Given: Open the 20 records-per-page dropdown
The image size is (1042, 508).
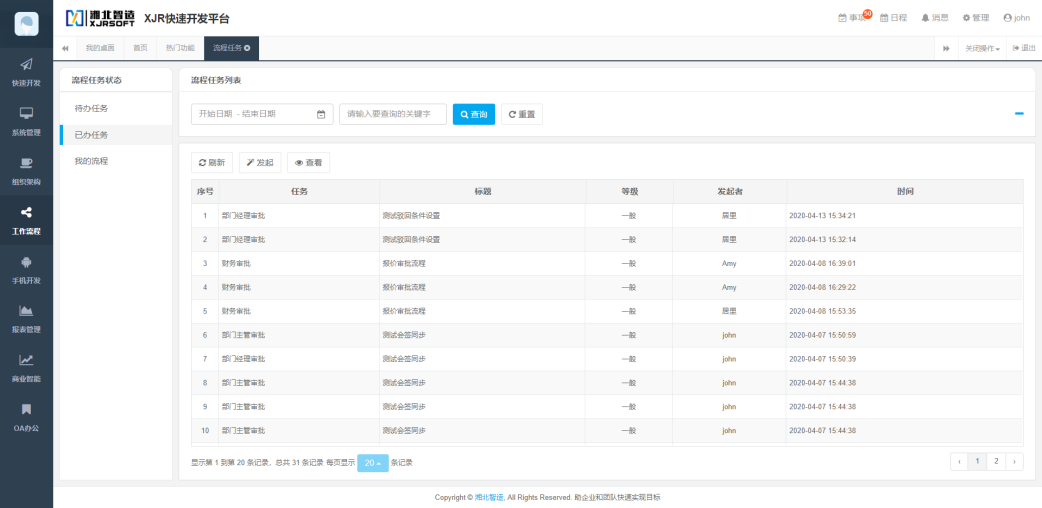Looking at the screenshot, I should coord(373,463).
